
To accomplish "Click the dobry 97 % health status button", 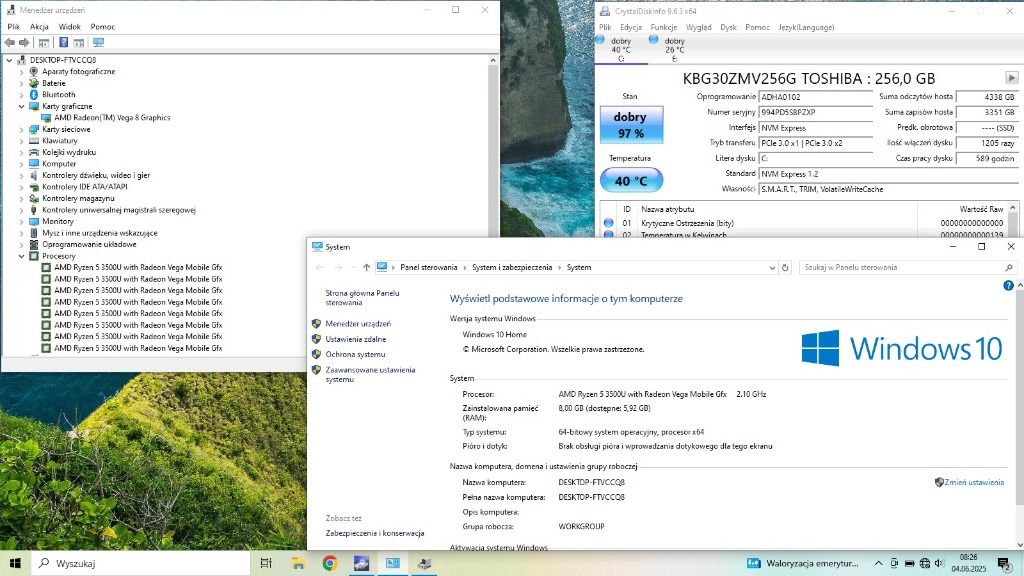I will [631, 125].
